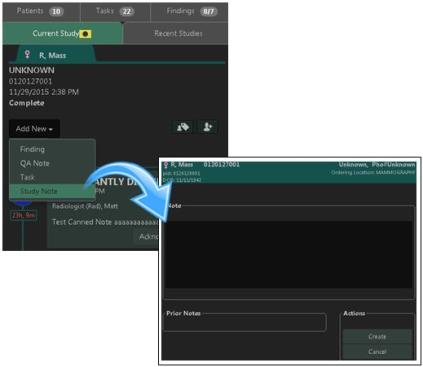Image resolution: width=423 pixels, height=367 pixels.
Task: Select the Current Study tab
Action: point(62,33)
